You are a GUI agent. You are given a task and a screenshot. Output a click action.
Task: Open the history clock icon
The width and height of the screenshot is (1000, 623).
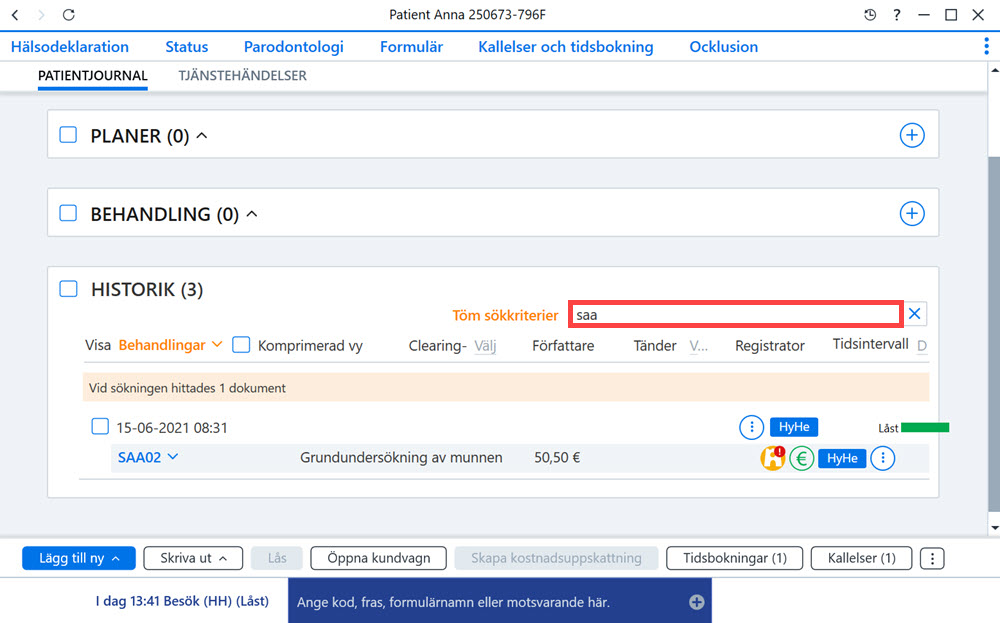(870, 15)
